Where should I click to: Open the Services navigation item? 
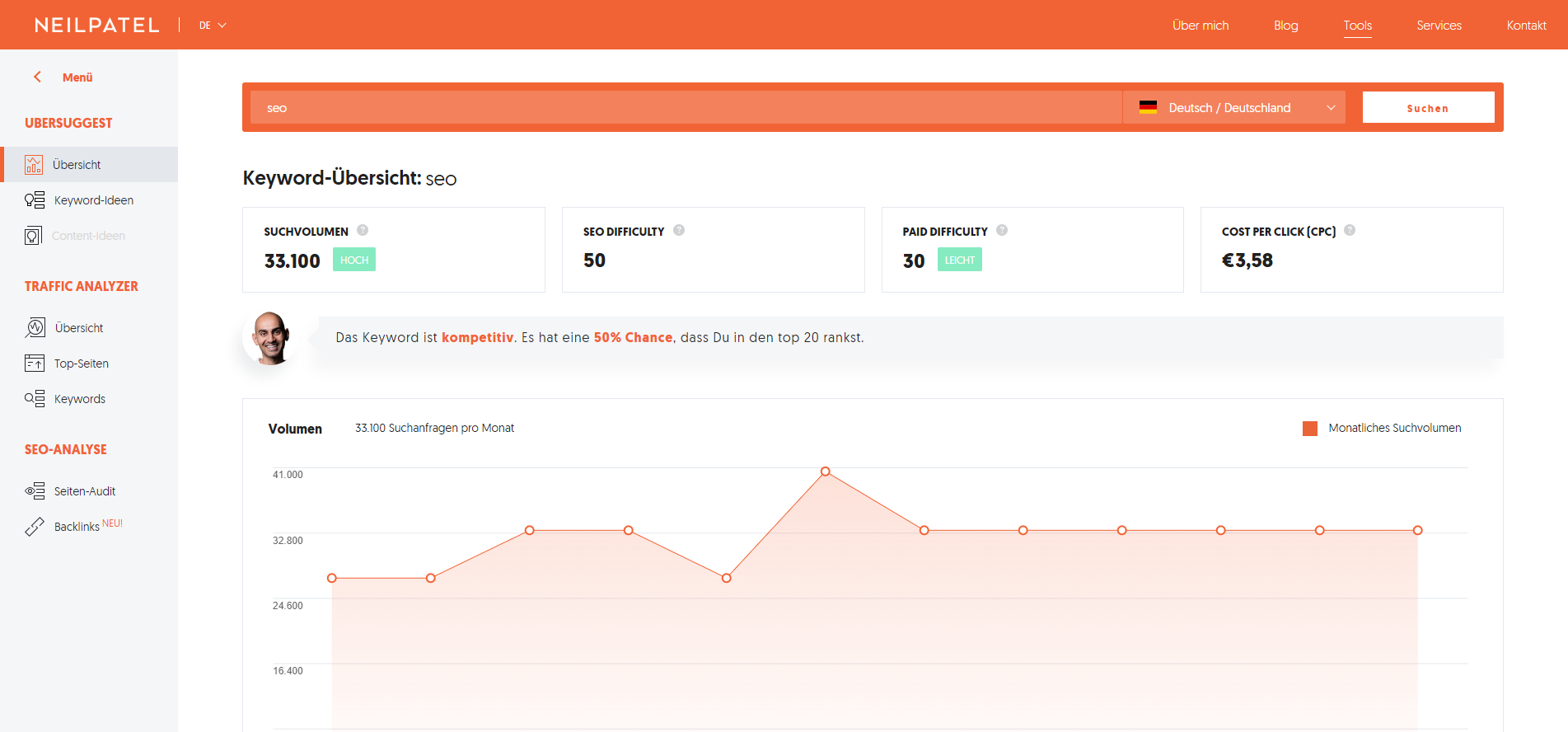coord(1439,26)
